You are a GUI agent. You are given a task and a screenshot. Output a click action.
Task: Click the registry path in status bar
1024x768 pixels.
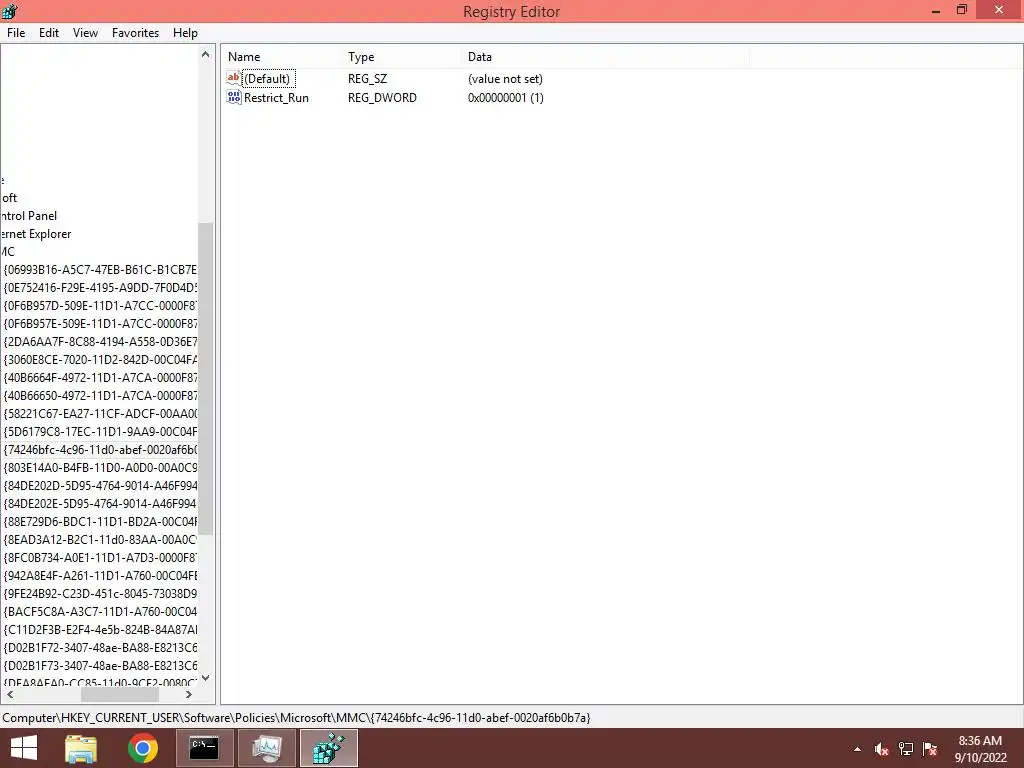296,718
